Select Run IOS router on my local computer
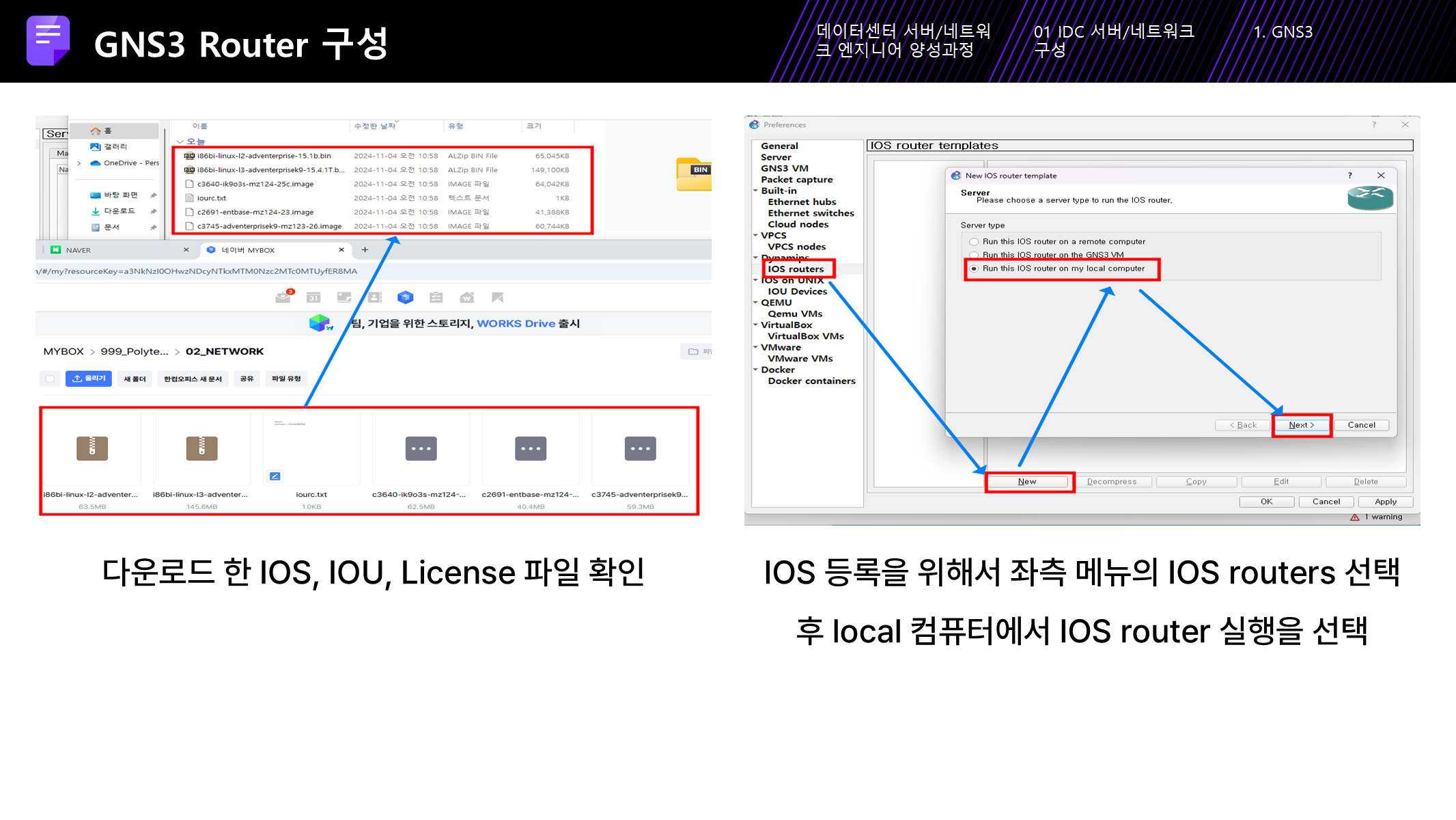 [975, 269]
